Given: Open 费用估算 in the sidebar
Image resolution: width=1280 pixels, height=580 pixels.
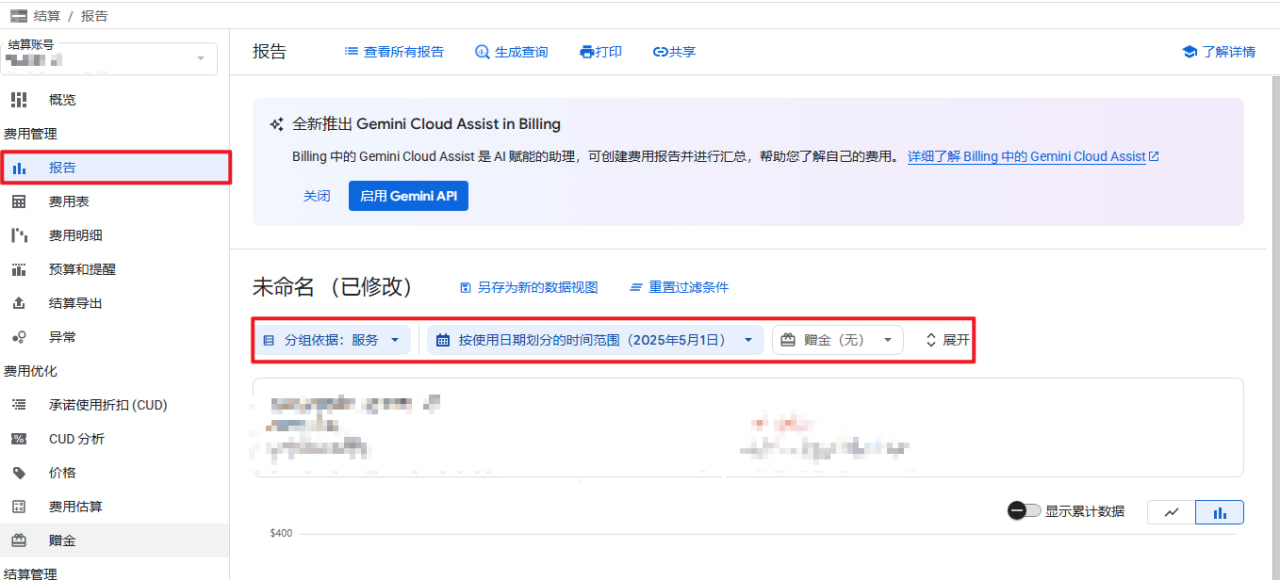Looking at the screenshot, I should tap(76, 507).
